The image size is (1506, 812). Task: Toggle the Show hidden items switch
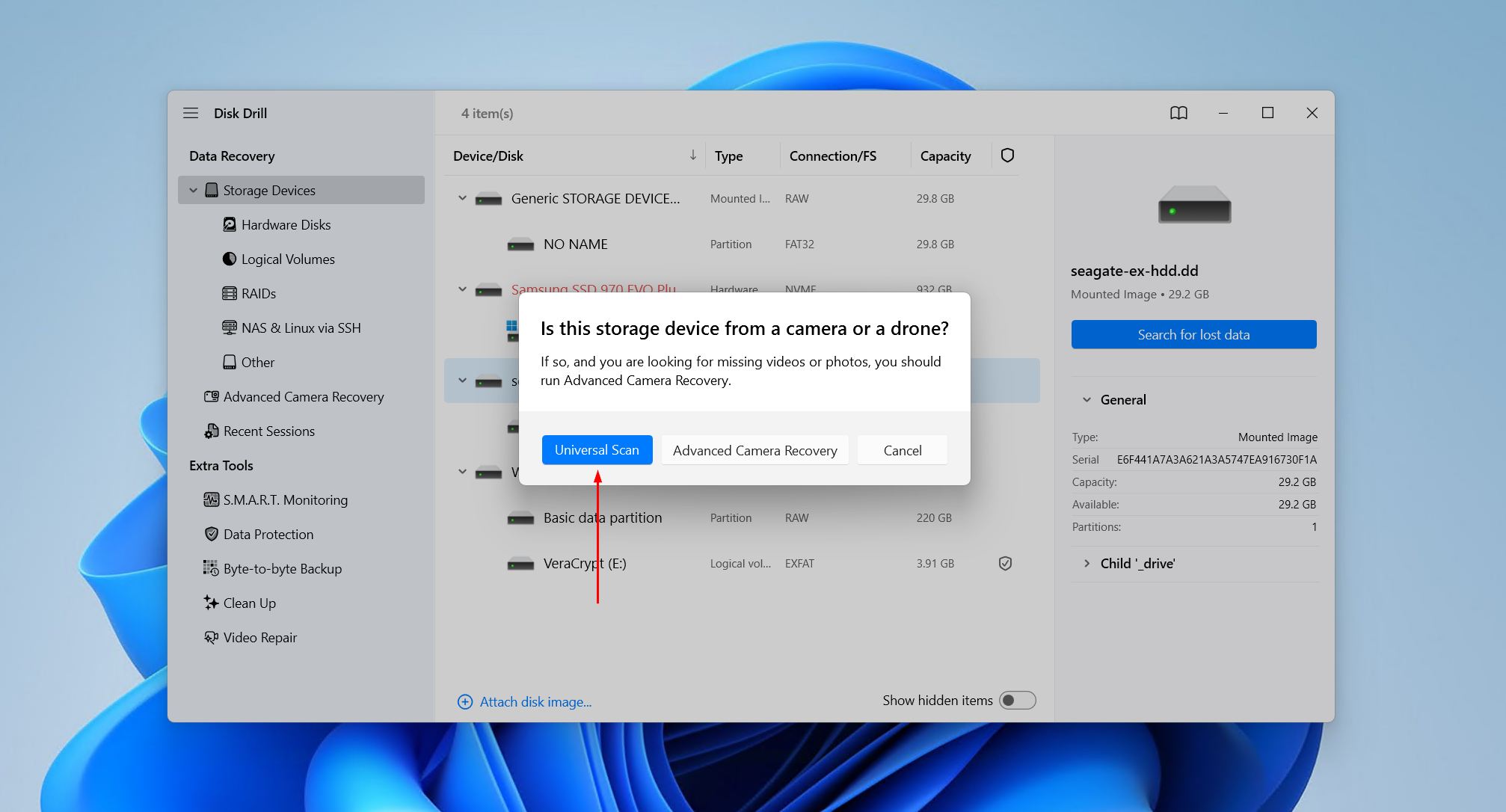(x=1018, y=701)
